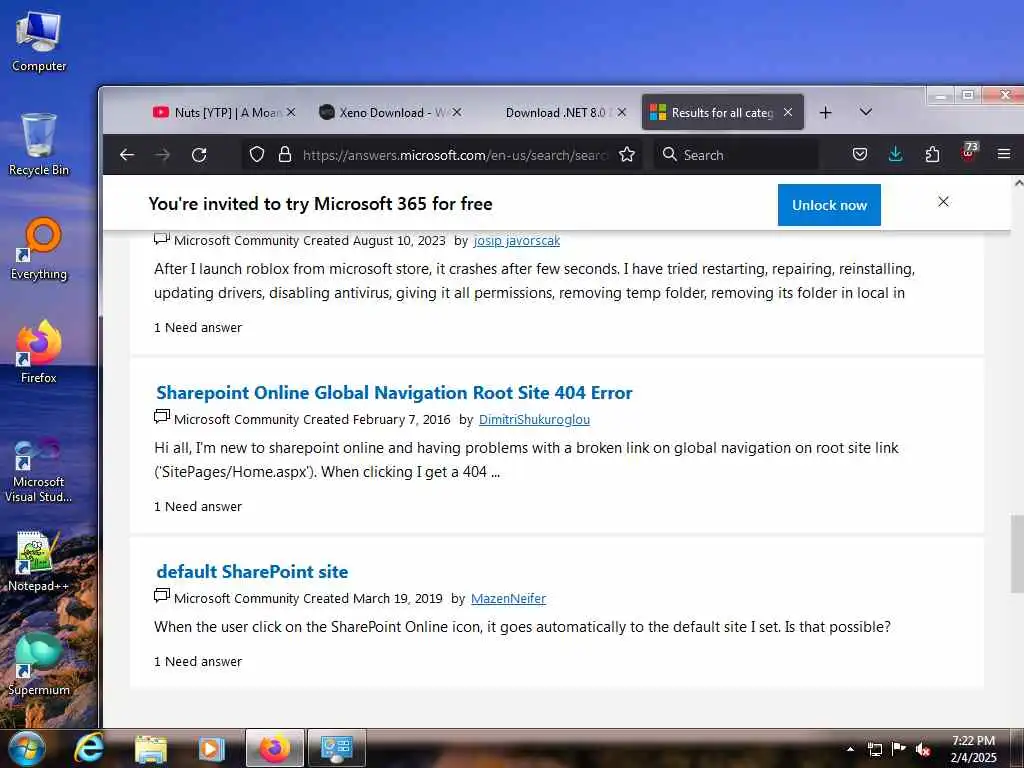Close the Xeno Download tab
The height and width of the screenshot is (768, 1024).
pos(457,112)
